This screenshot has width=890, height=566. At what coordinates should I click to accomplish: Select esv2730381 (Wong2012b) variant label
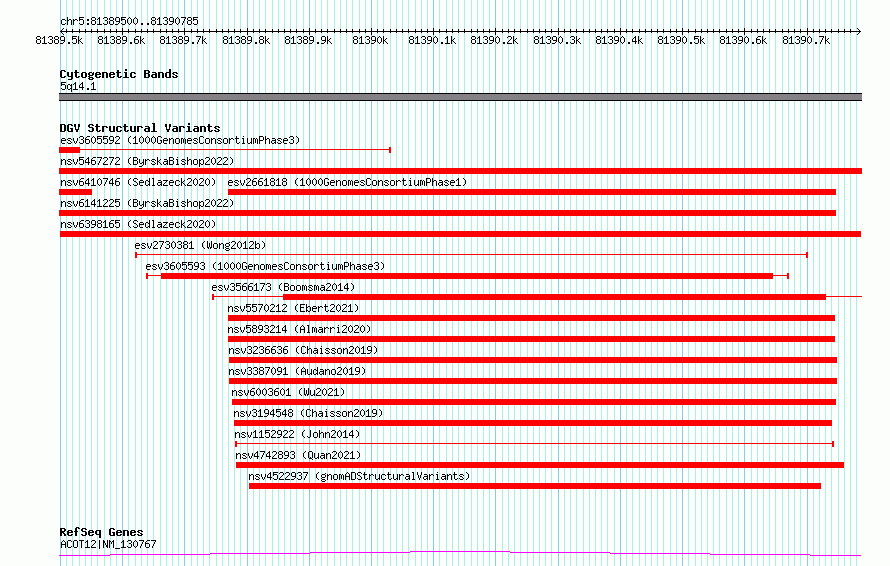tap(200, 245)
